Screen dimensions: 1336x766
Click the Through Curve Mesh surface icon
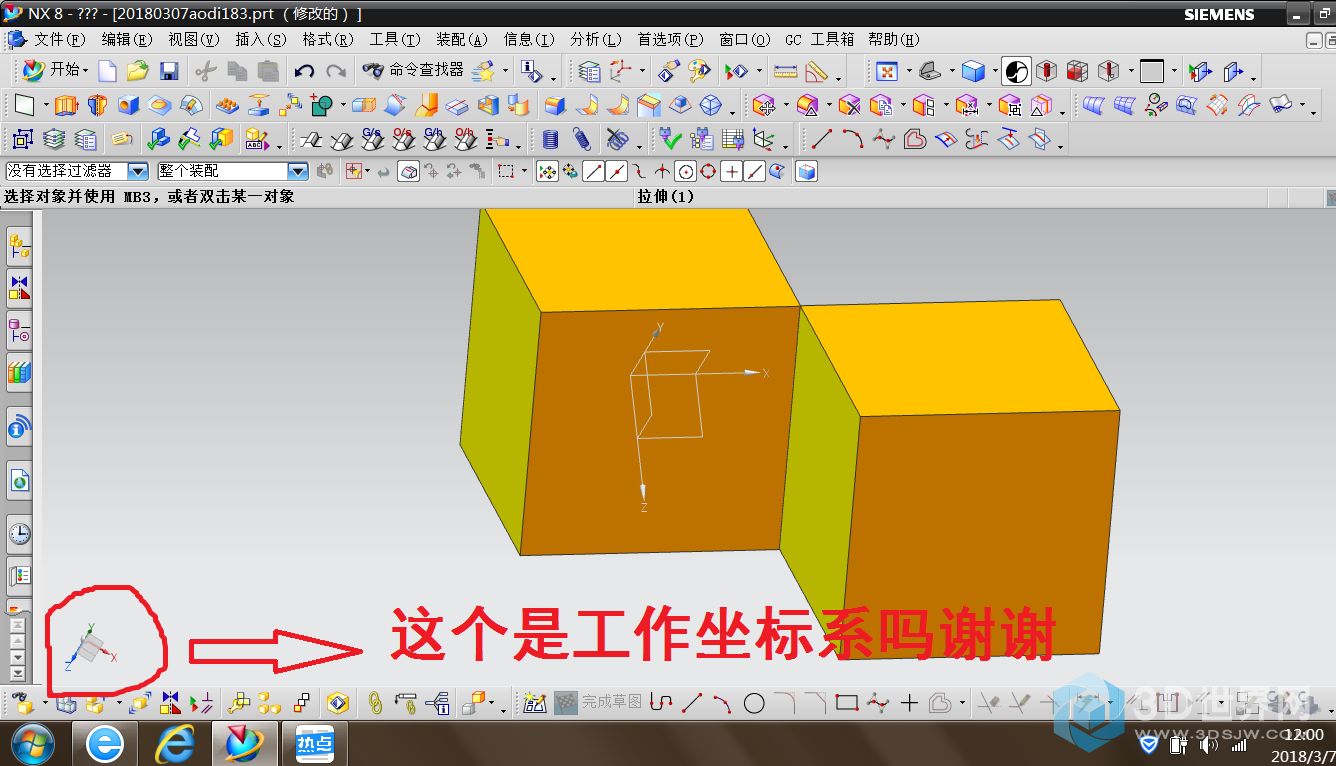pyautogui.click(x=1125, y=105)
